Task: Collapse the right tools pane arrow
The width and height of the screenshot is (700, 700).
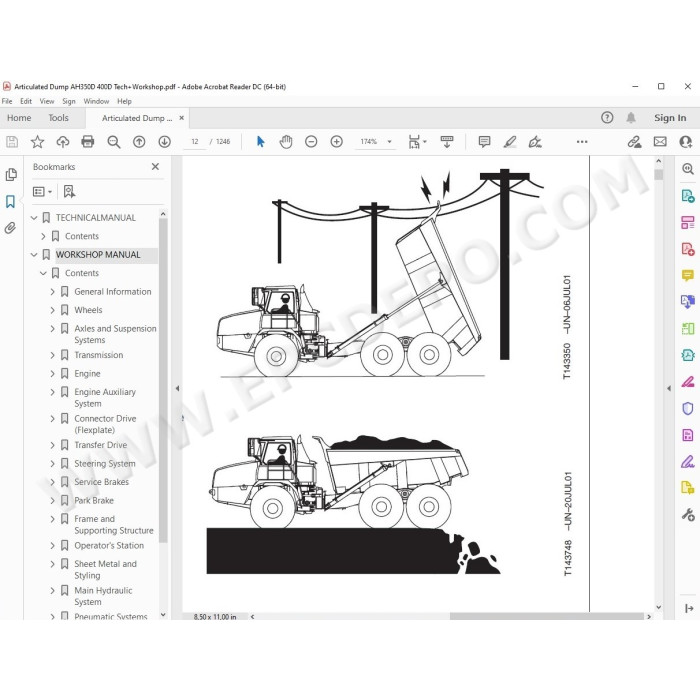Action: pyautogui.click(x=669, y=388)
